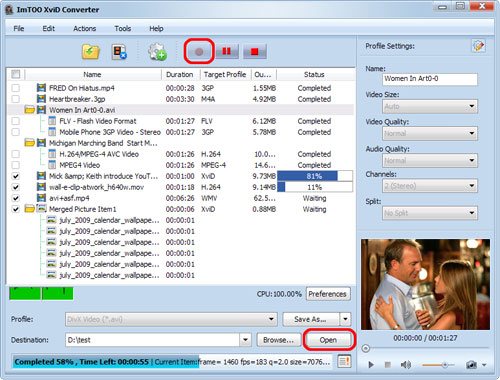Viewport: 500px width, 380px height.
Task: Mute preview with the speaker icon
Action: [405, 365]
